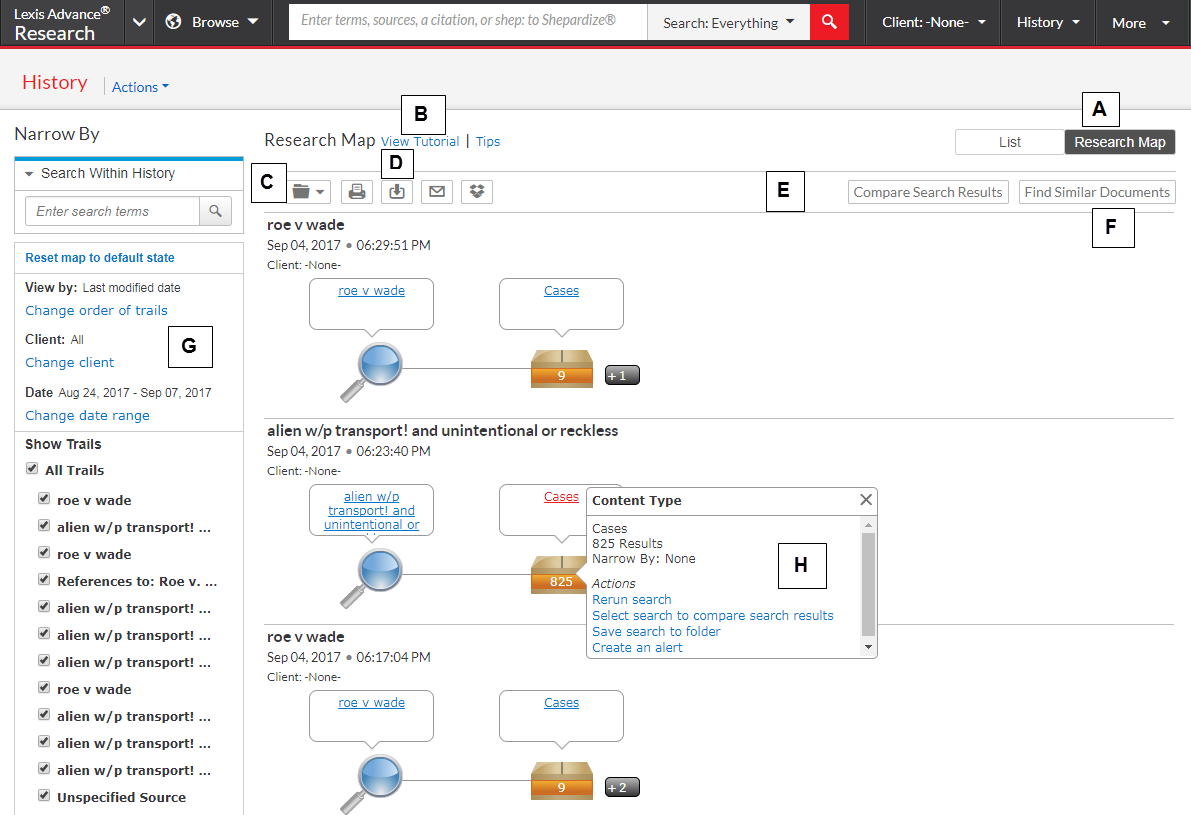The image size is (1191, 815).
Task: Open the View Tutorial link
Action: click(x=420, y=141)
